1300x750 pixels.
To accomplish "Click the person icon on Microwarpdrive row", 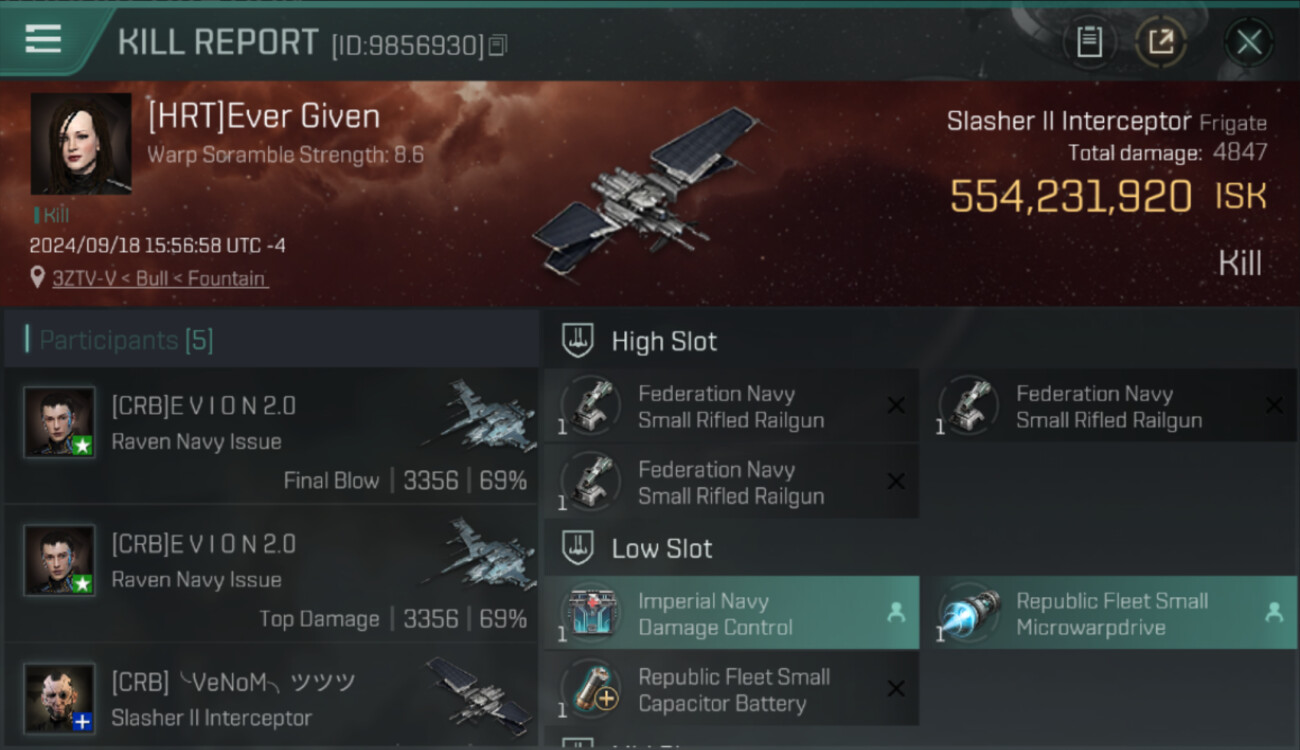I will pyautogui.click(x=1274, y=613).
